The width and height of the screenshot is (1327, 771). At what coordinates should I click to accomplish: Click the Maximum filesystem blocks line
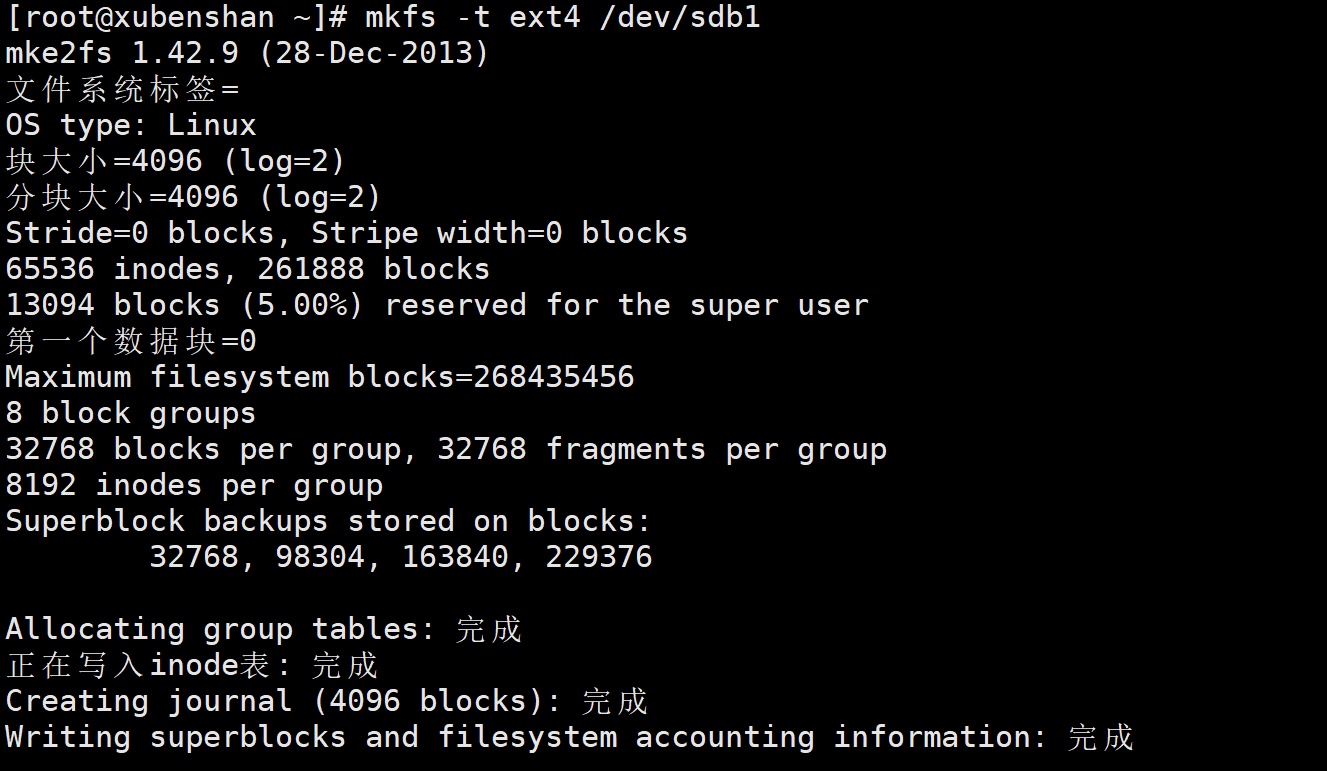pyautogui.click(x=320, y=377)
